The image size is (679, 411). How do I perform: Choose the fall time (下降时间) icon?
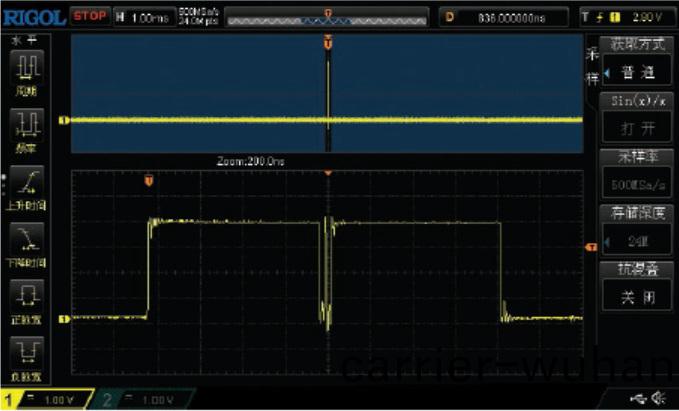point(26,243)
